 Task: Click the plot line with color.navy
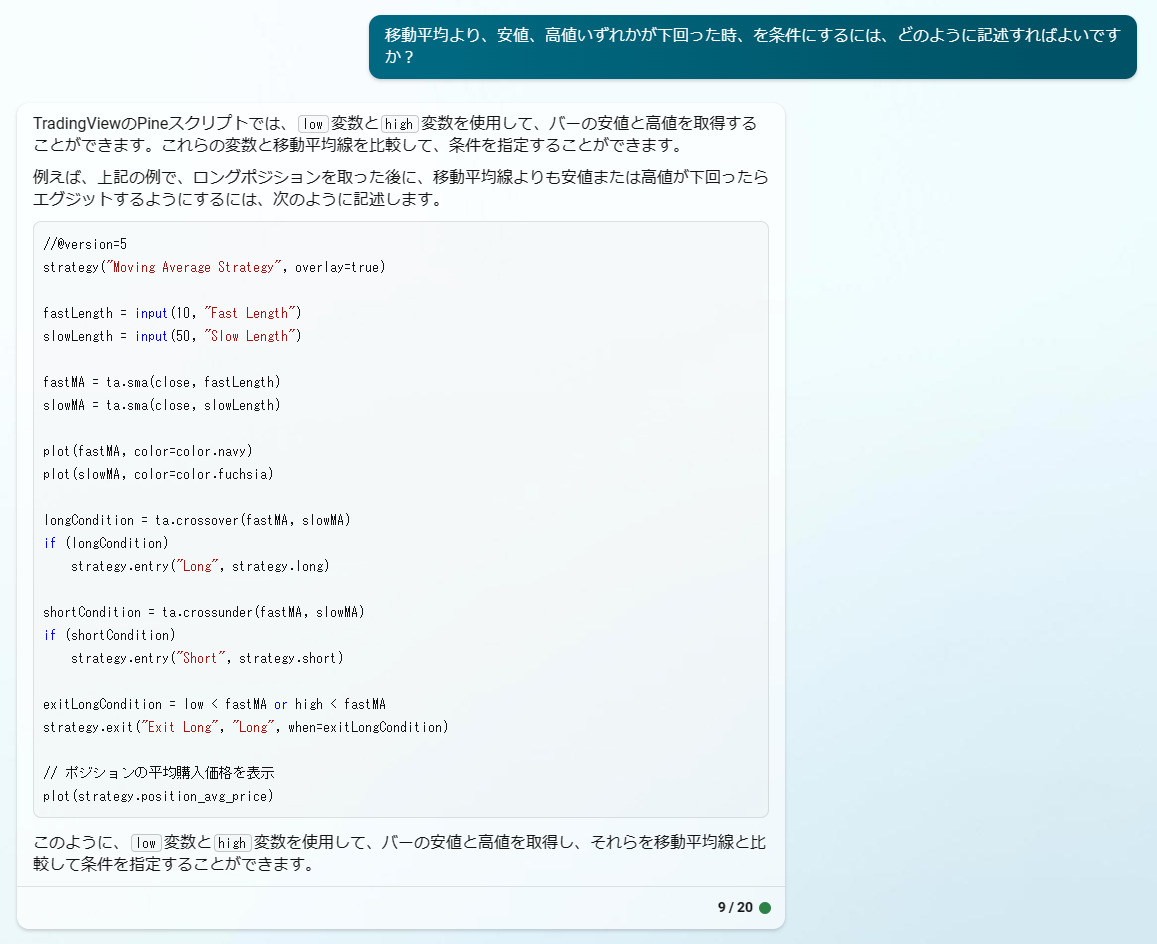[x=147, y=451]
